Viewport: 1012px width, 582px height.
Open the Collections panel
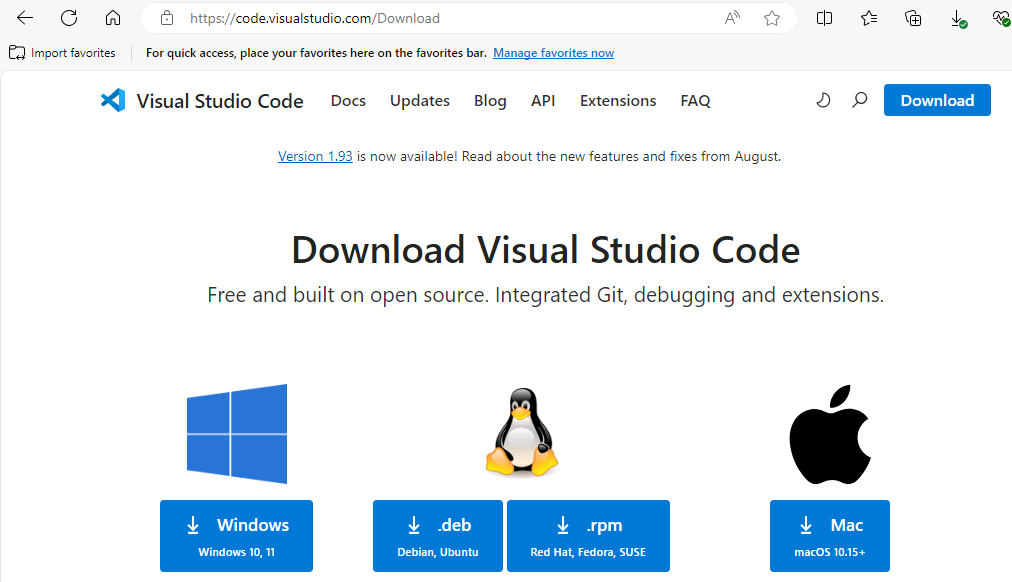tap(913, 18)
